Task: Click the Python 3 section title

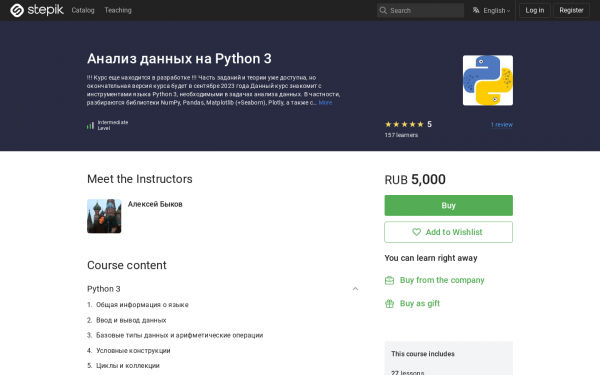Action: click(x=104, y=289)
